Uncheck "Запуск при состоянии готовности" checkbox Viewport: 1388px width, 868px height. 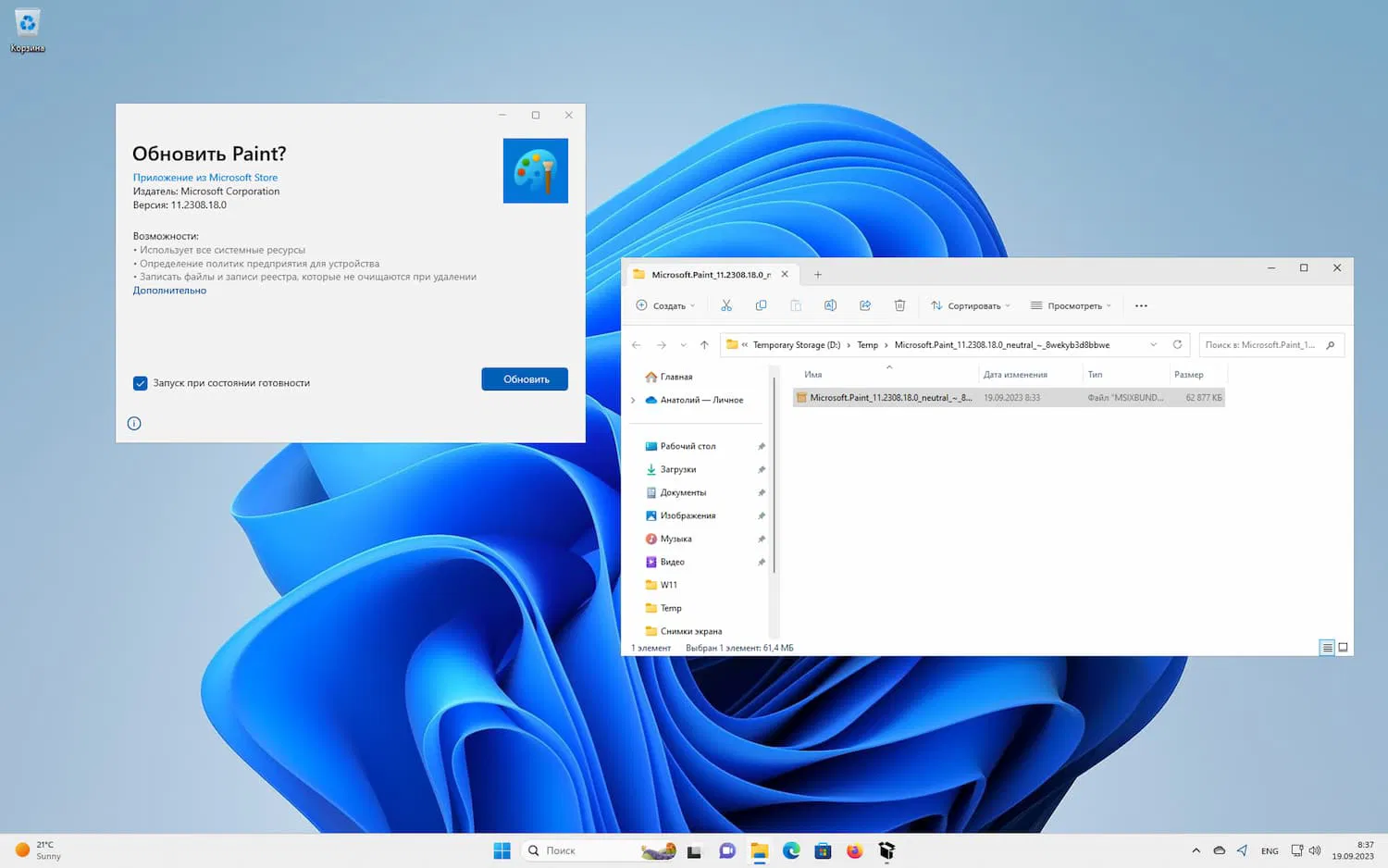(141, 383)
